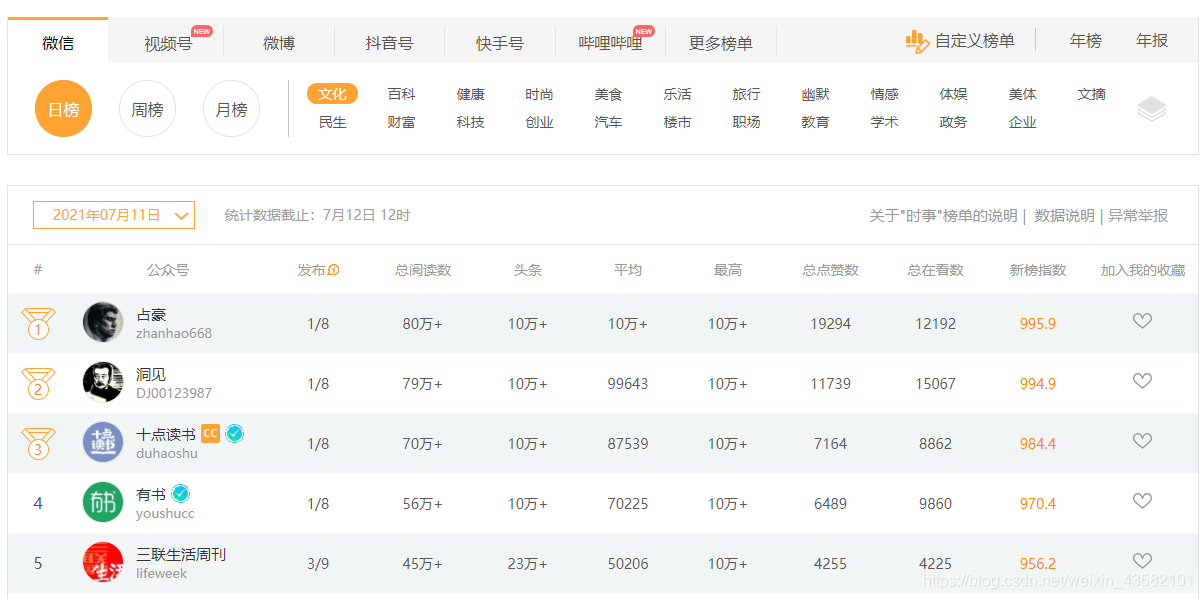Select the 文化 category
The height and width of the screenshot is (599, 1202).
point(333,94)
